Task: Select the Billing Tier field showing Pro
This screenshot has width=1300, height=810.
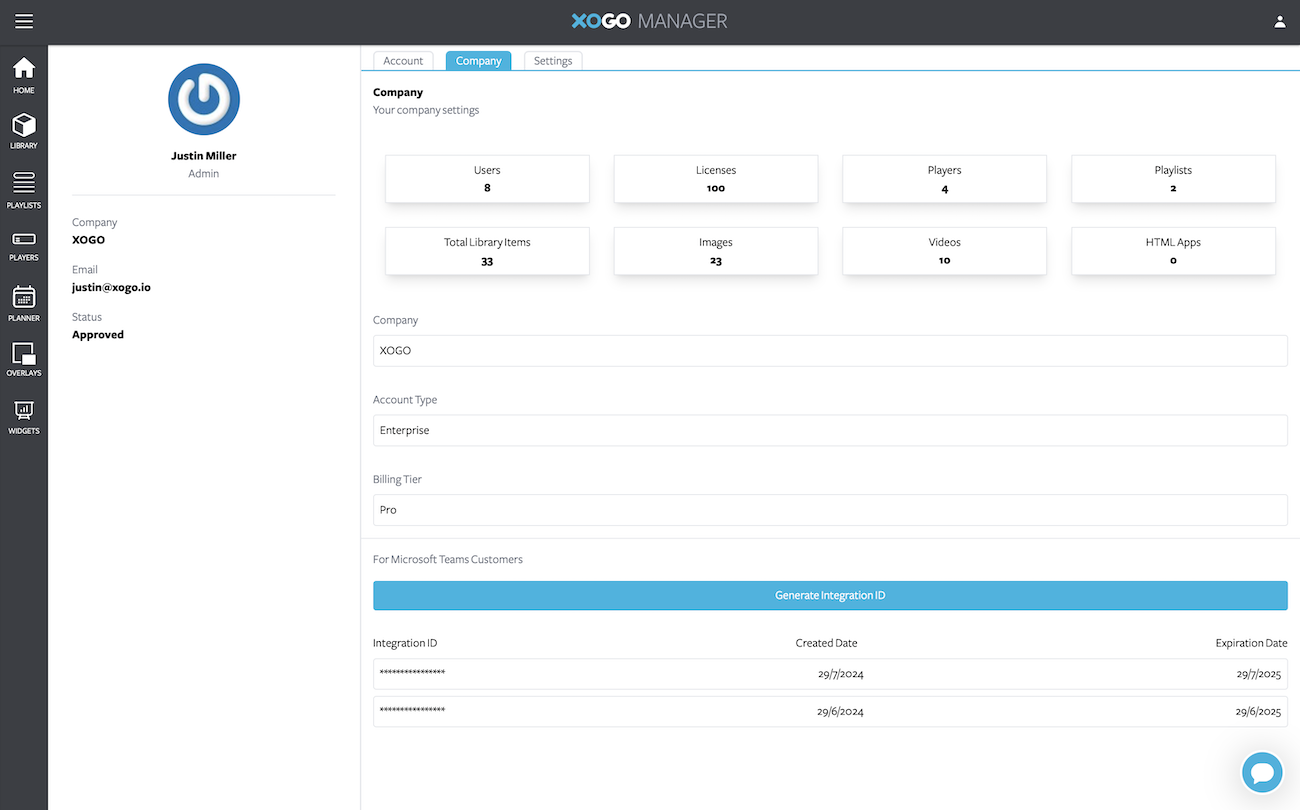Action: [830, 509]
